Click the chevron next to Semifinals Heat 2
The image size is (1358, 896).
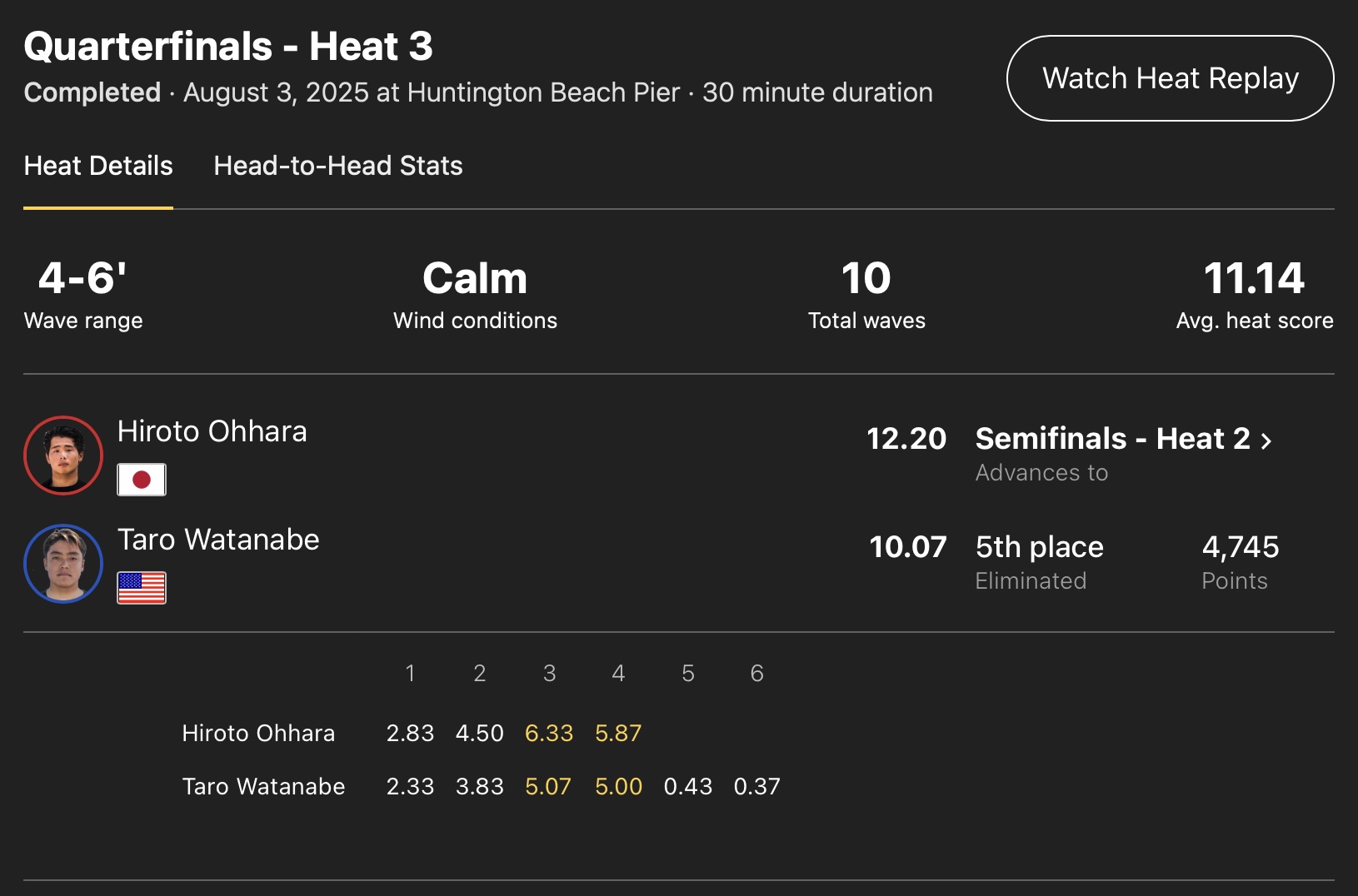click(1266, 441)
